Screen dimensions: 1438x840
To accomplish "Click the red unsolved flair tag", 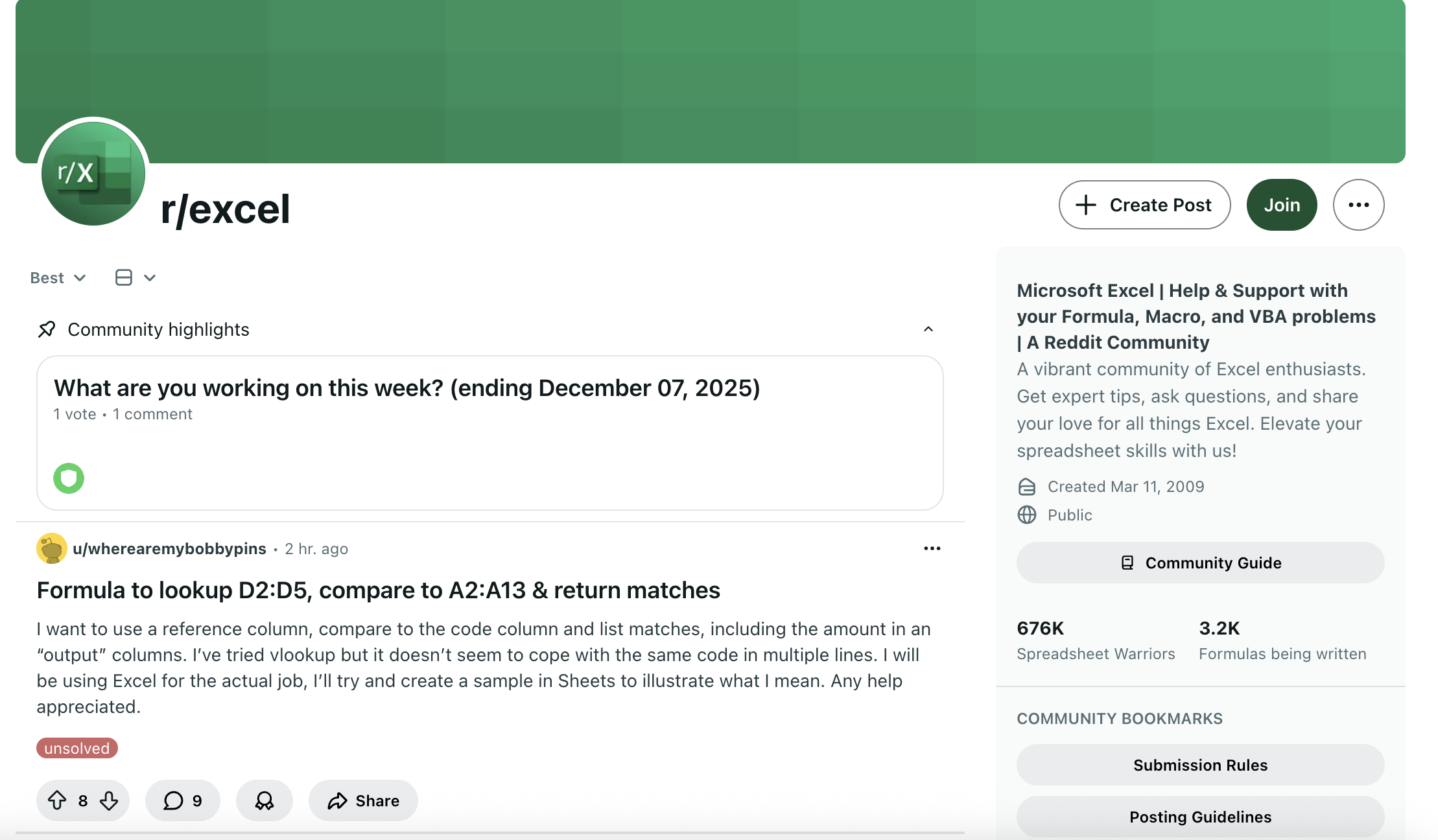I will coord(77,748).
